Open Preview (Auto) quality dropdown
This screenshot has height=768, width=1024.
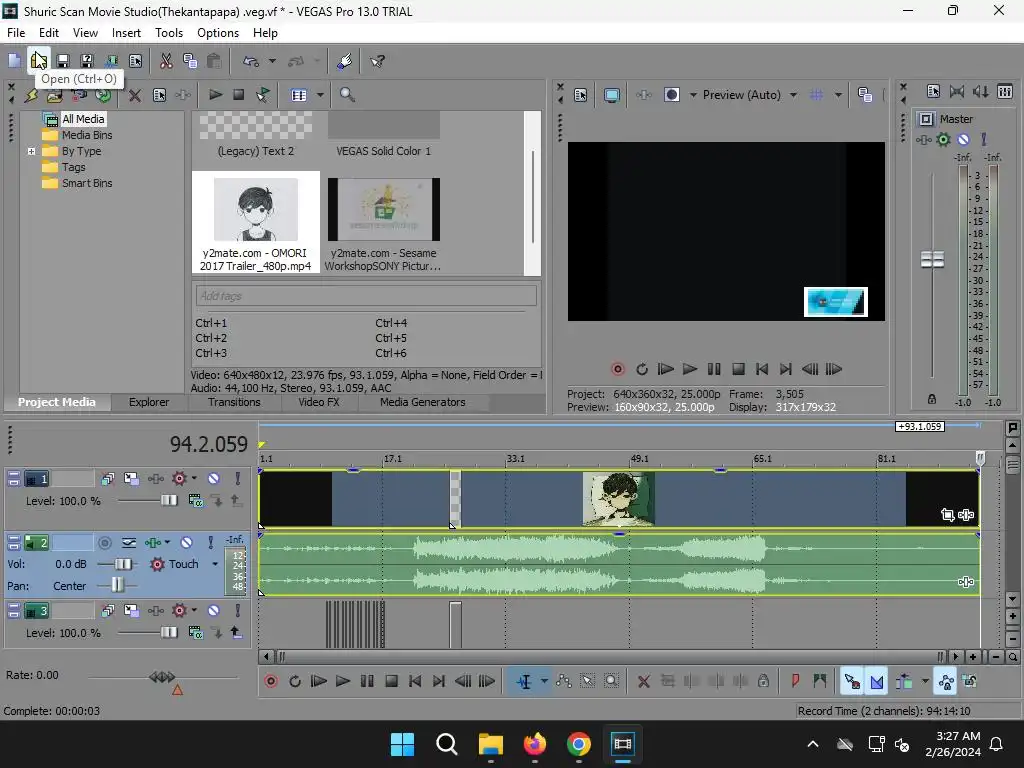(793, 95)
